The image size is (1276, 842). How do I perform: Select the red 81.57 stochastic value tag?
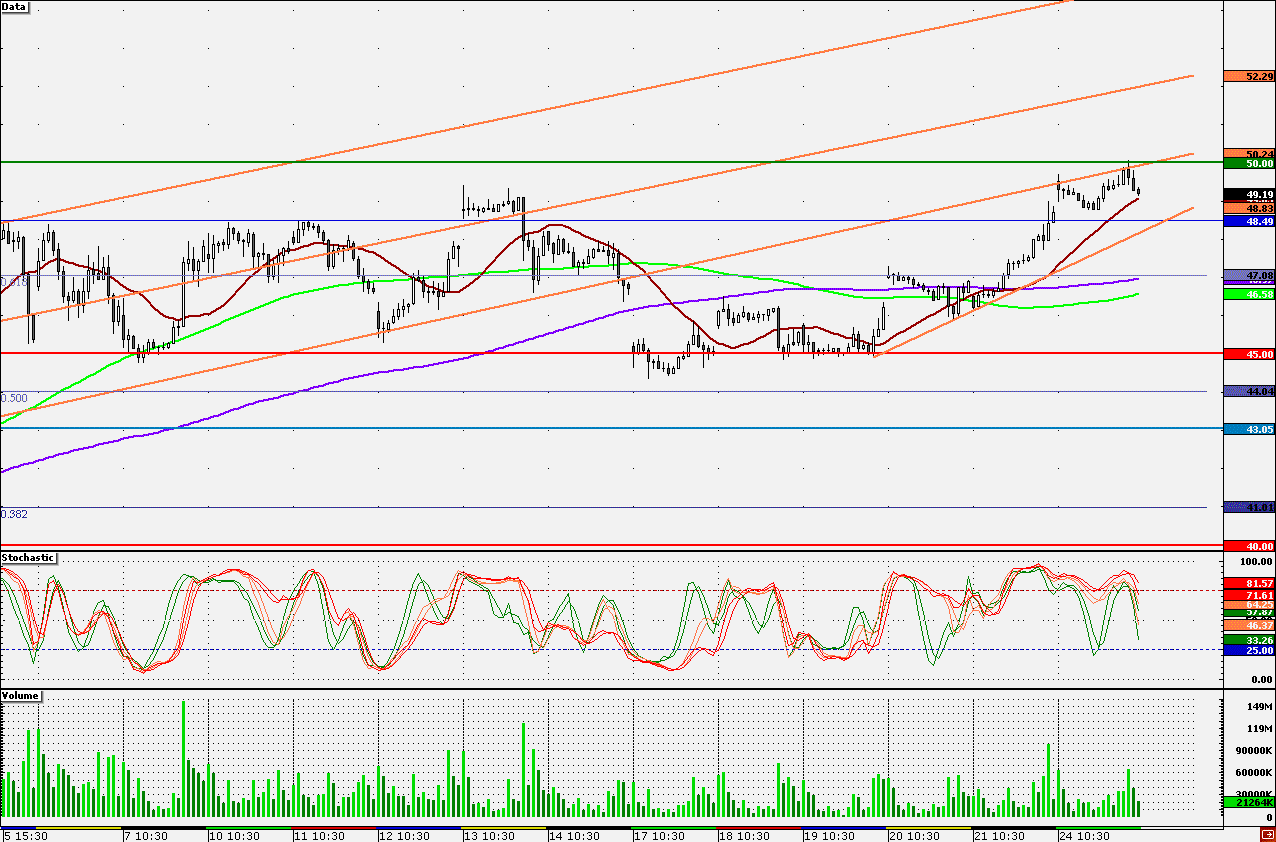tap(1249, 583)
